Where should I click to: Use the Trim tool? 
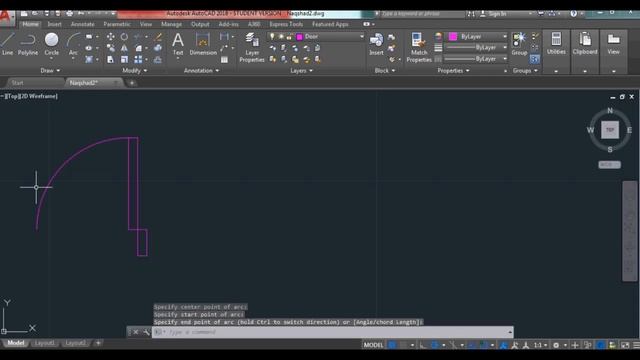pyautogui.click(x=138, y=37)
